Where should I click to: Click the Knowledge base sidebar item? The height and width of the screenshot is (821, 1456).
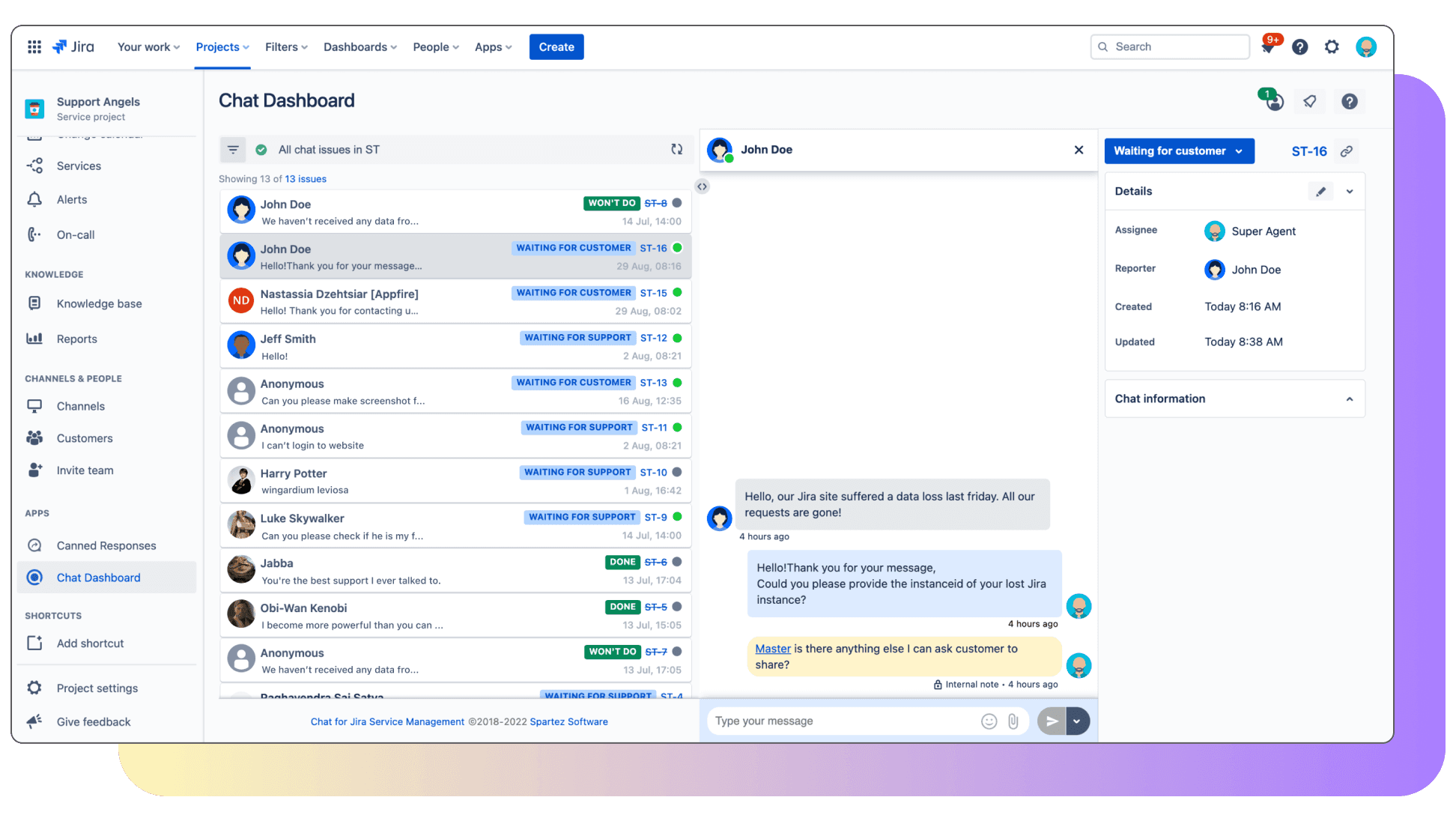coord(100,302)
